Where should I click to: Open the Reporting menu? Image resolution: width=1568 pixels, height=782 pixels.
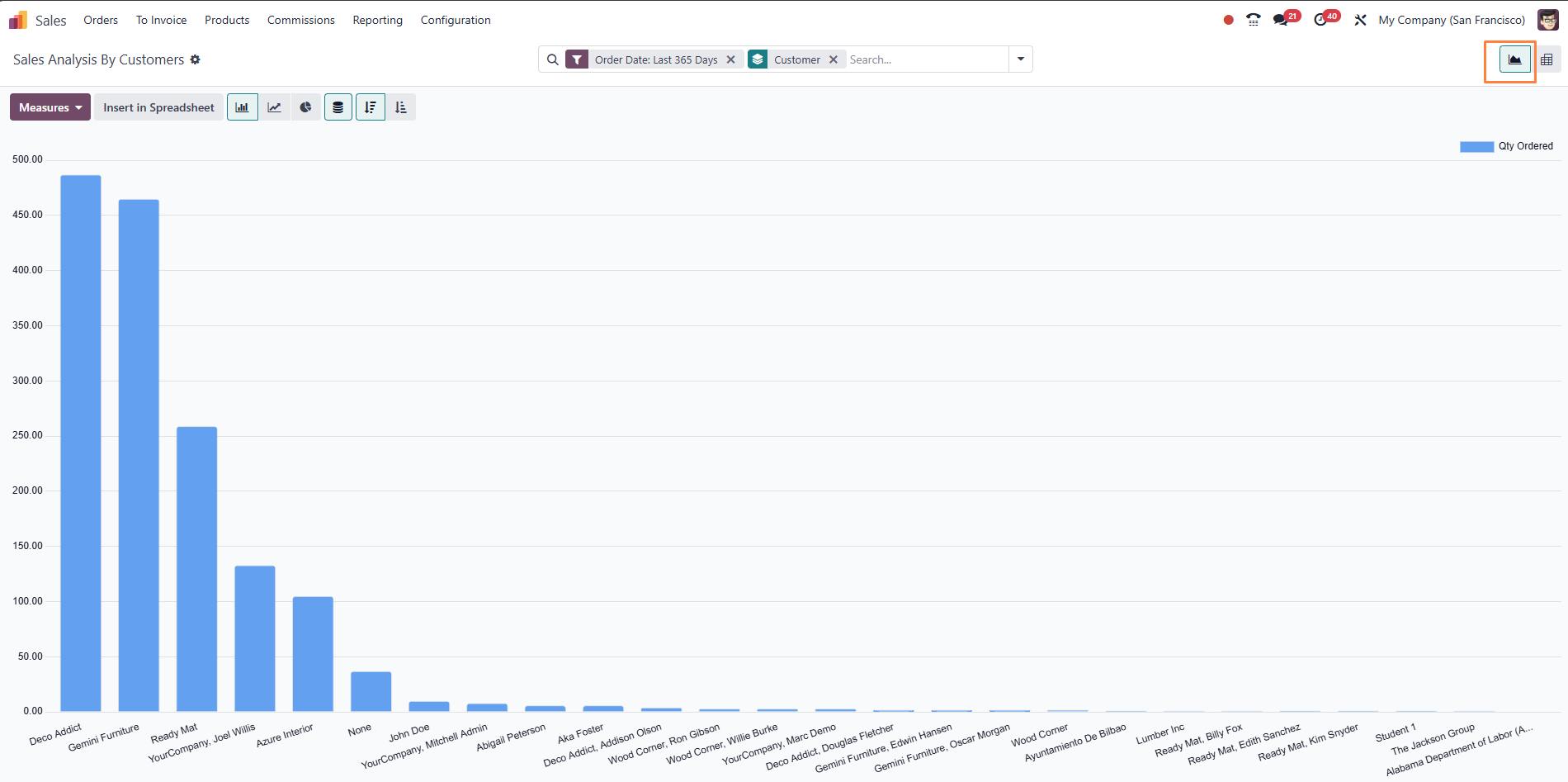coord(377,20)
